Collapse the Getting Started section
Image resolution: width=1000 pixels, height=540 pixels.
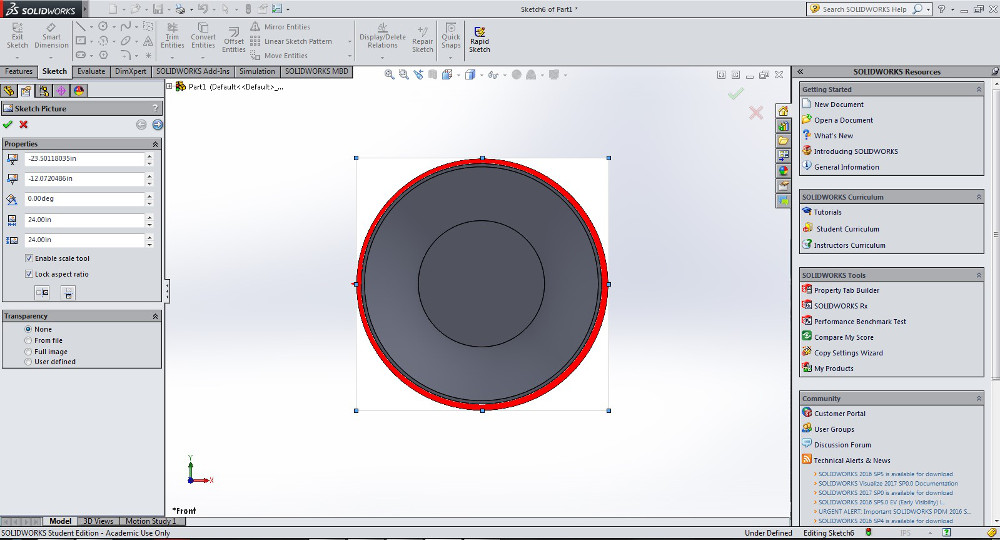coord(978,89)
